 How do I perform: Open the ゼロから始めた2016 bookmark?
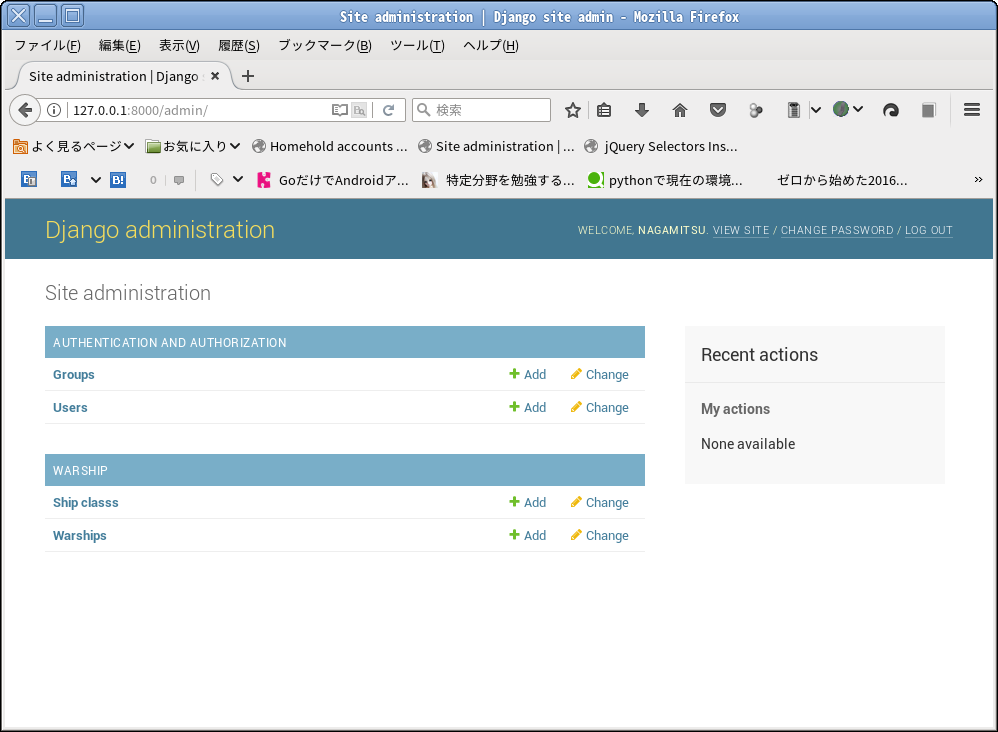tap(842, 180)
